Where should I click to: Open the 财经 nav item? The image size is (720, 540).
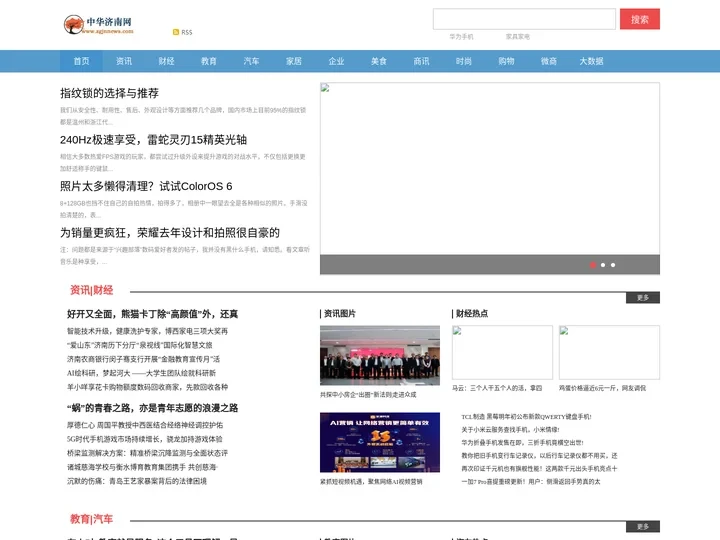(166, 61)
